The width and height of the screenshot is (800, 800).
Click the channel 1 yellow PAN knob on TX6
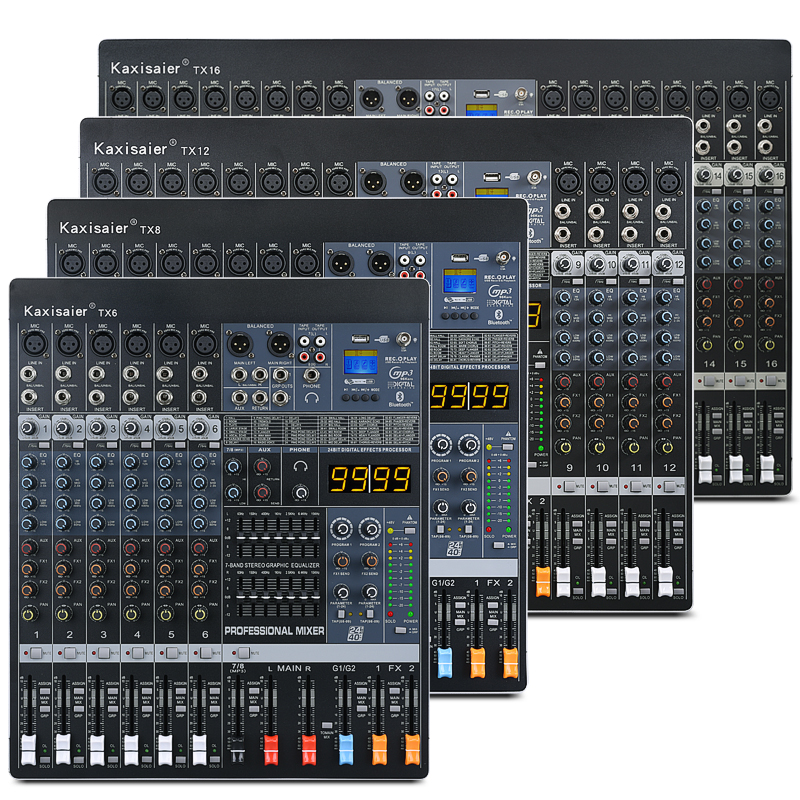click(x=29, y=614)
